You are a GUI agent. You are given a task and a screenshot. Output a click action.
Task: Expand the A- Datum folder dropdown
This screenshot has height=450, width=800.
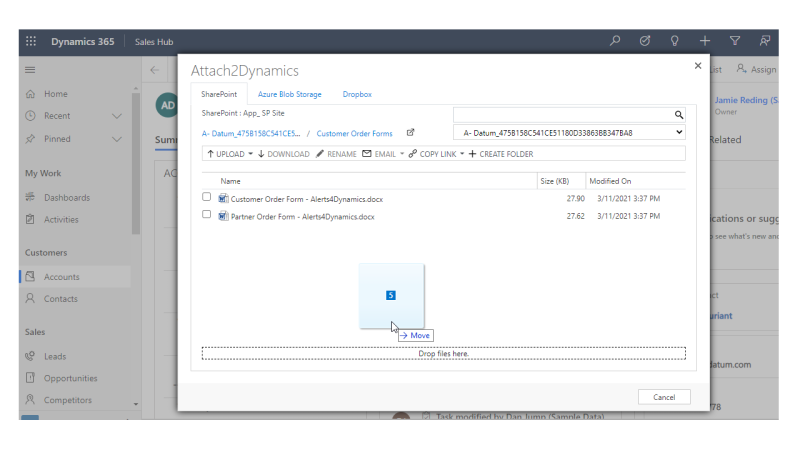(x=679, y=132)
